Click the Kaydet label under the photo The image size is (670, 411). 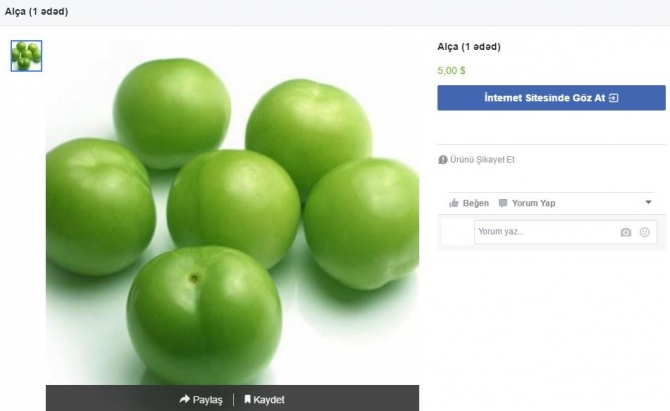pos(269,400)
